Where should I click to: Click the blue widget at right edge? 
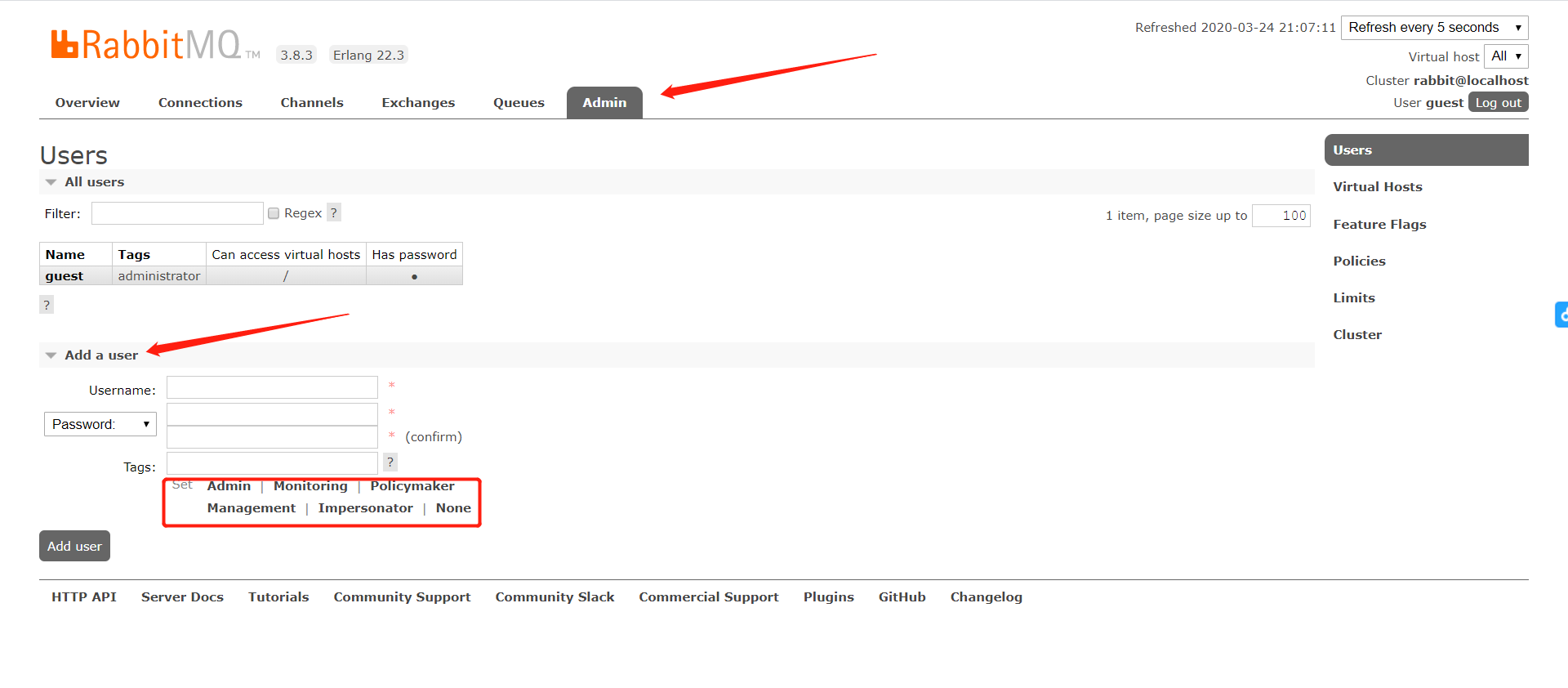click(x=1561, y=315)
